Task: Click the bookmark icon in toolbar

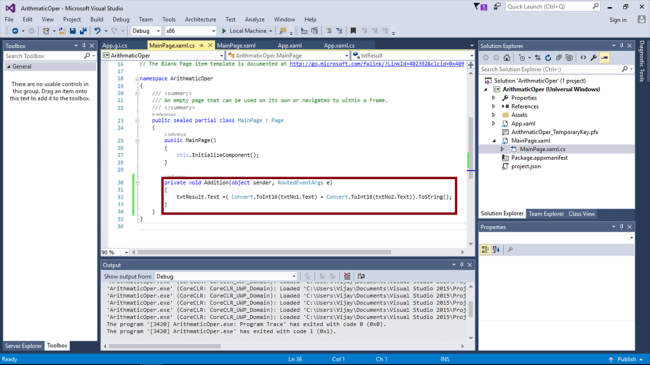Action: point(353,31)
